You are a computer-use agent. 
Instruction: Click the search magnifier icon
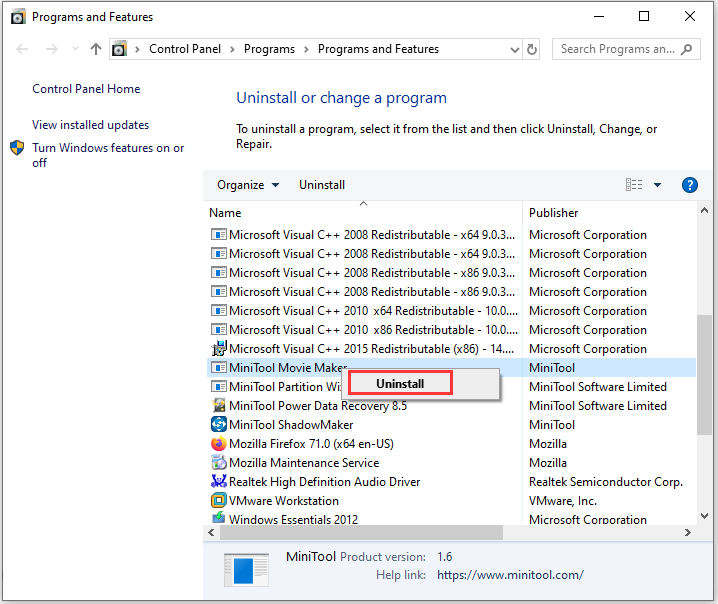coord(686,49)
